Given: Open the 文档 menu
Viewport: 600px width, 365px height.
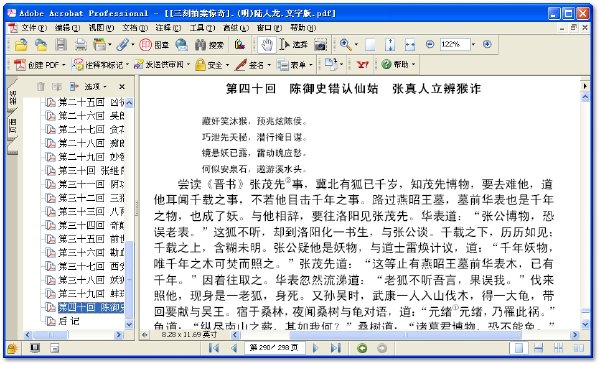Looking at the screenshot, I should [x=135, y=28].
